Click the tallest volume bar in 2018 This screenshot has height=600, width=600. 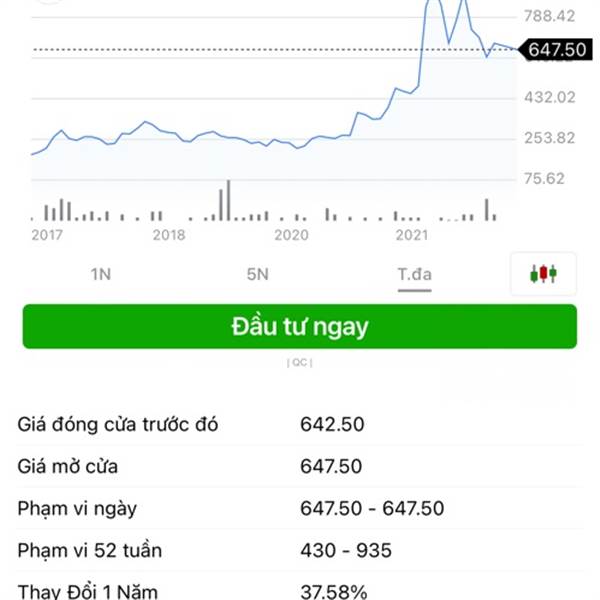(x=228, y=200)
